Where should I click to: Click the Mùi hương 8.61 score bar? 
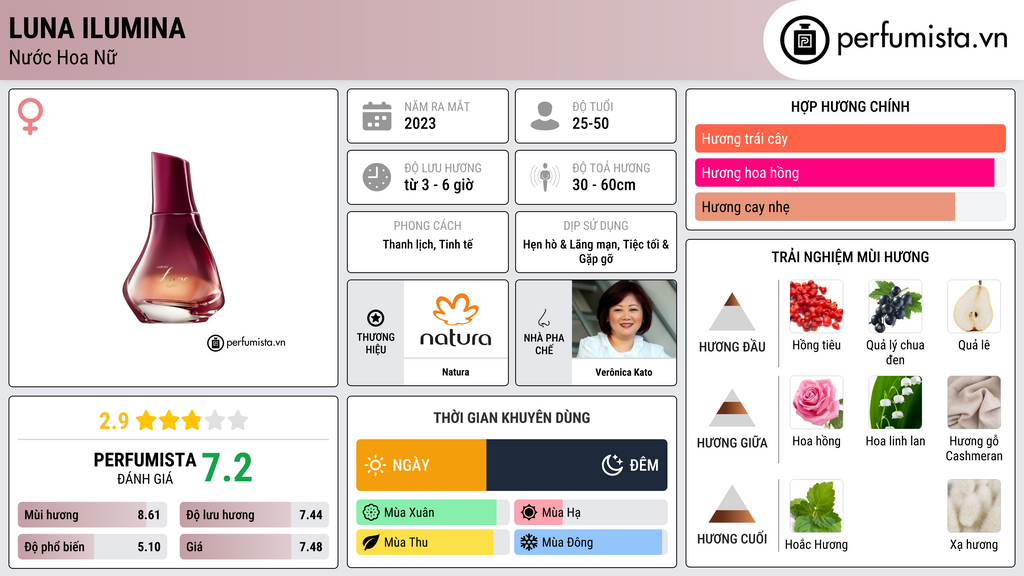(92, 515)
